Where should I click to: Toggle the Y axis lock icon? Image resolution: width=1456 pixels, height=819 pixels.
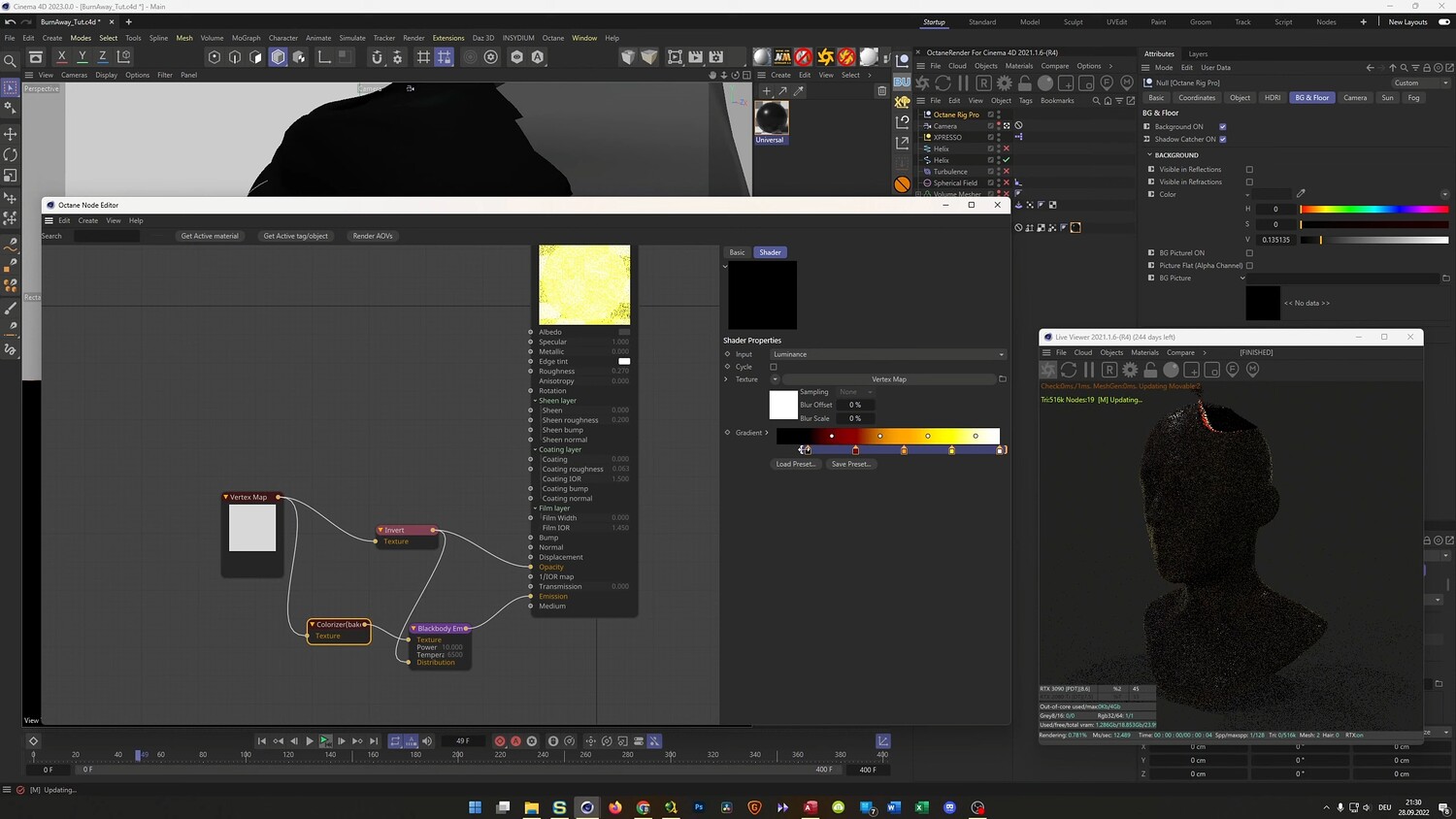pos(83,57)
